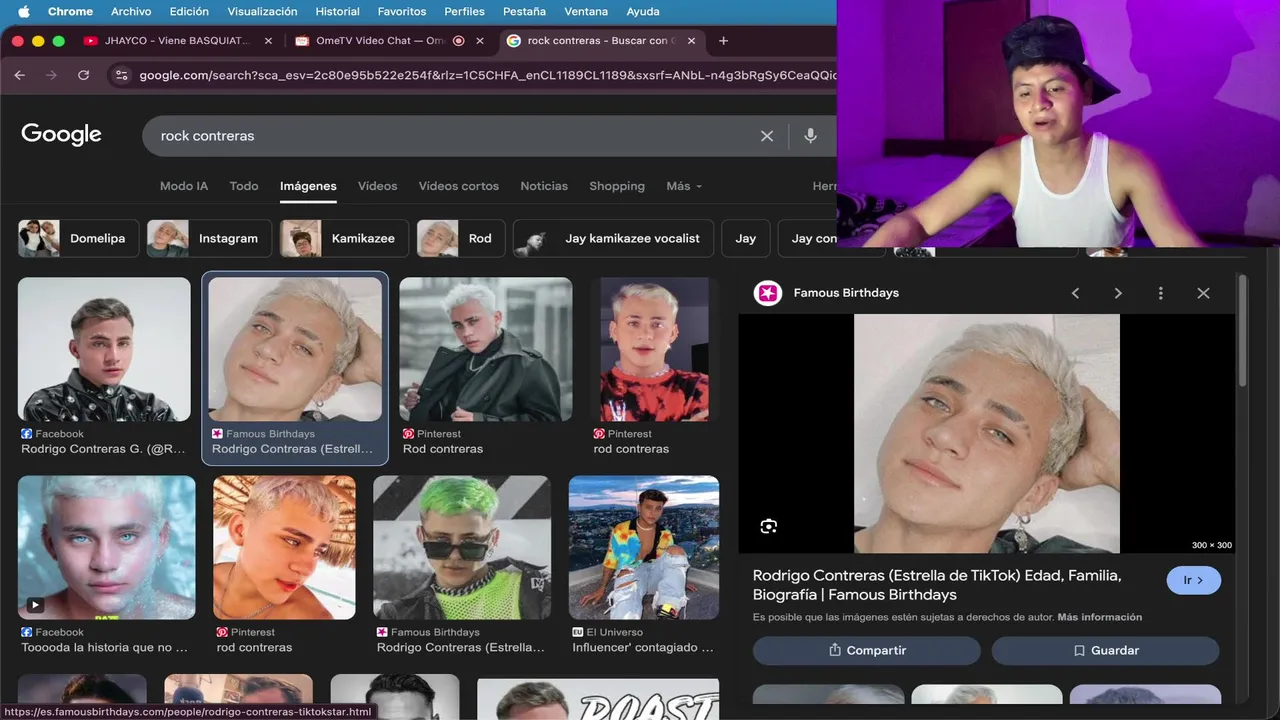Click the Ir button
Image resolution: width=1280 pixels, height=720 pixels.
1193,580
